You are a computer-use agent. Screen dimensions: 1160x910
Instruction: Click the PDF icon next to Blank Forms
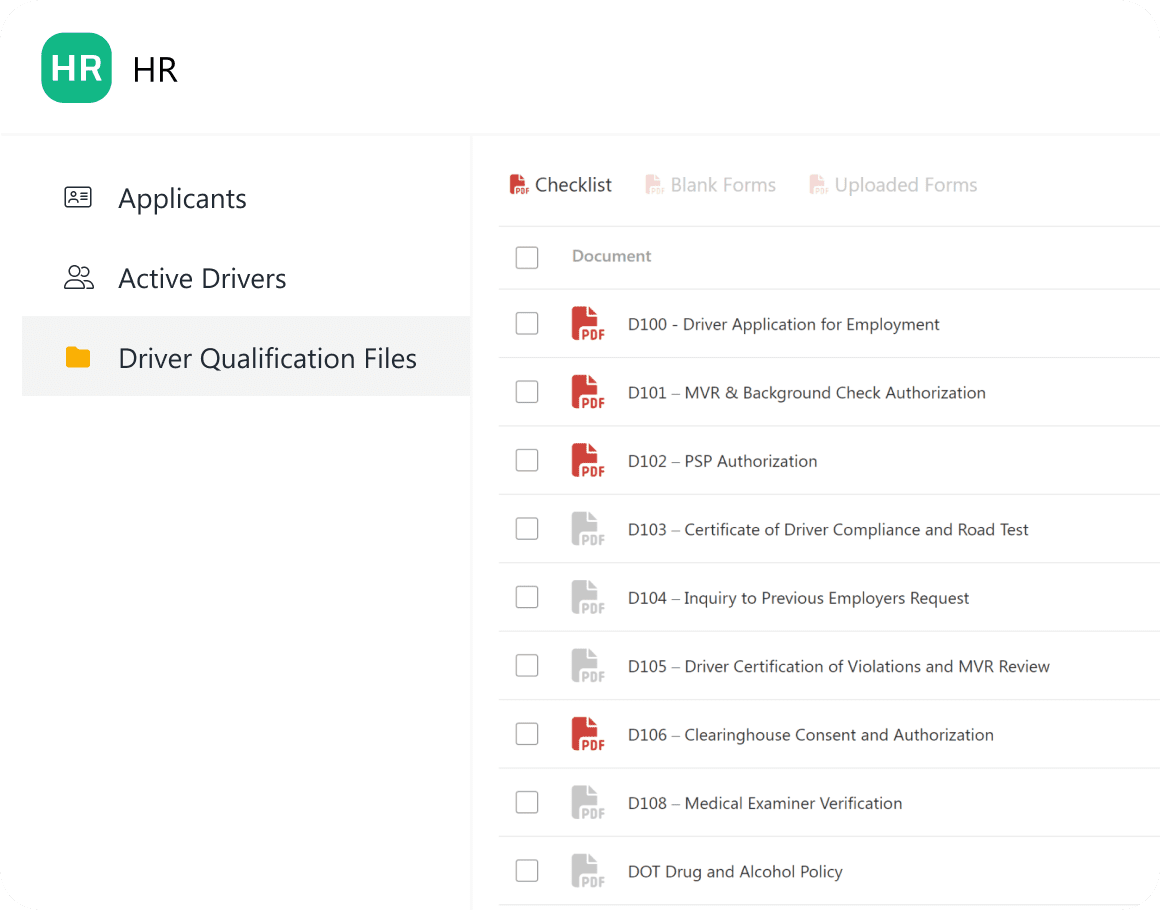655,184
